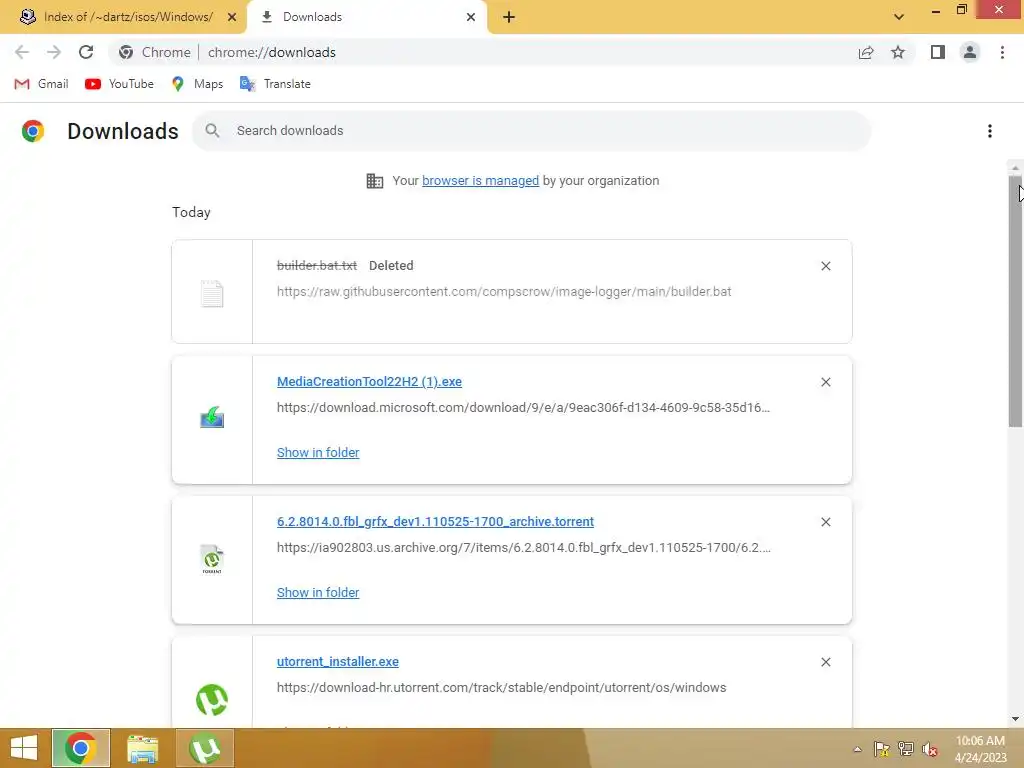
Task: Show MediaCreationTool22H2 in folder
Action: click(318, 453)
